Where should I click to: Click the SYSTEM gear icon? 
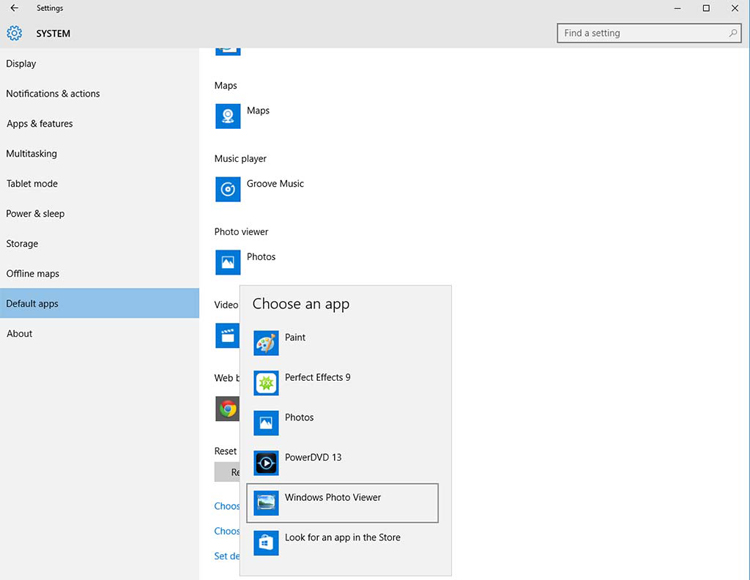[x=14, y=33]
